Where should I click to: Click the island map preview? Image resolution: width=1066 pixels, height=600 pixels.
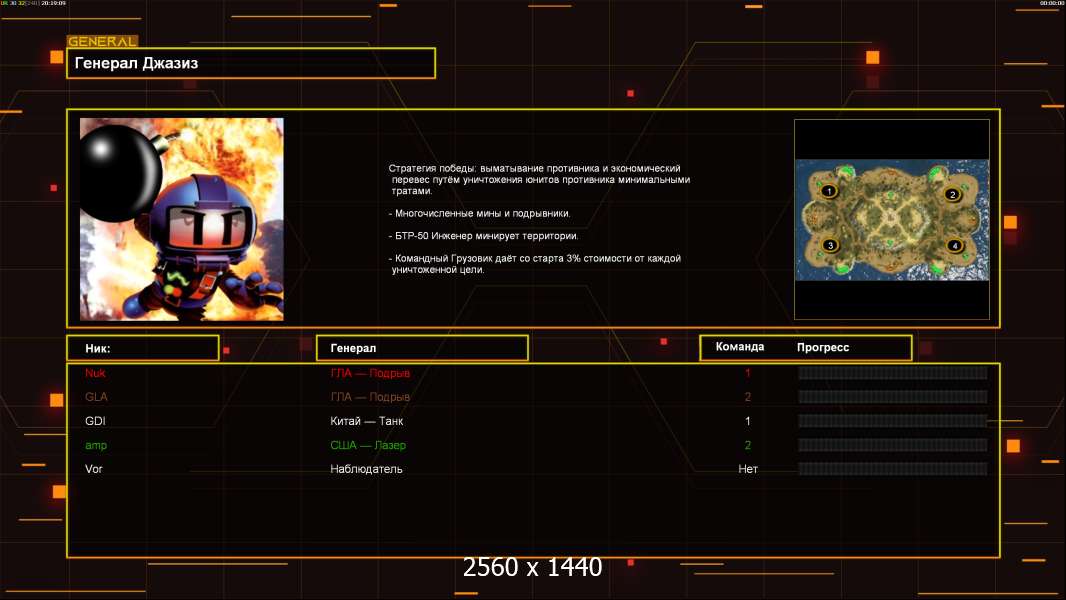pyautogui.click(x=892, y=219)
